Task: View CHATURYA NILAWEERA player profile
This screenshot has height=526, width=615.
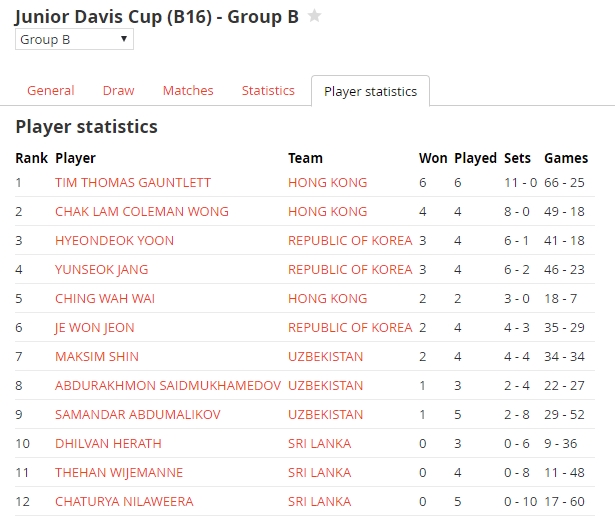Action: pyautogui.click(x=124, y=502)
